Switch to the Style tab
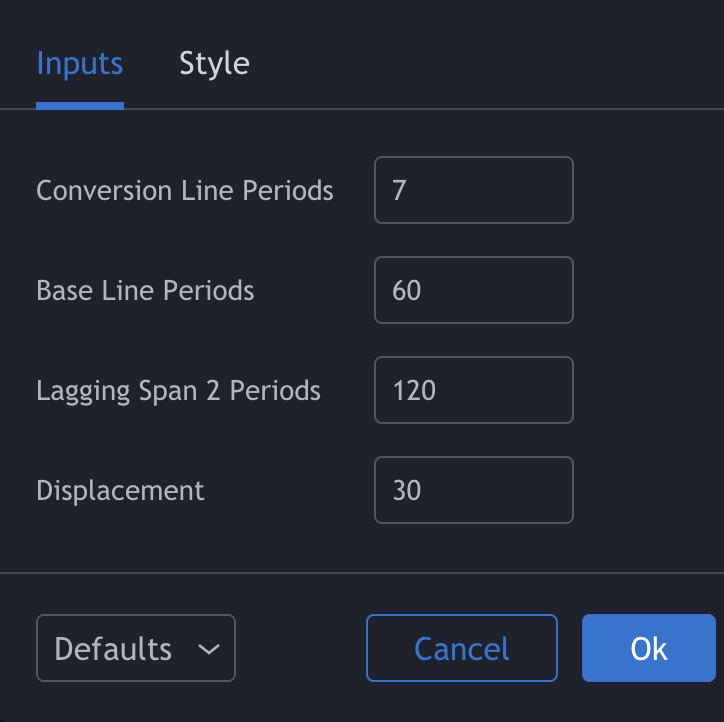The width and height of the screenshot is (724, 722). [214, 64]
